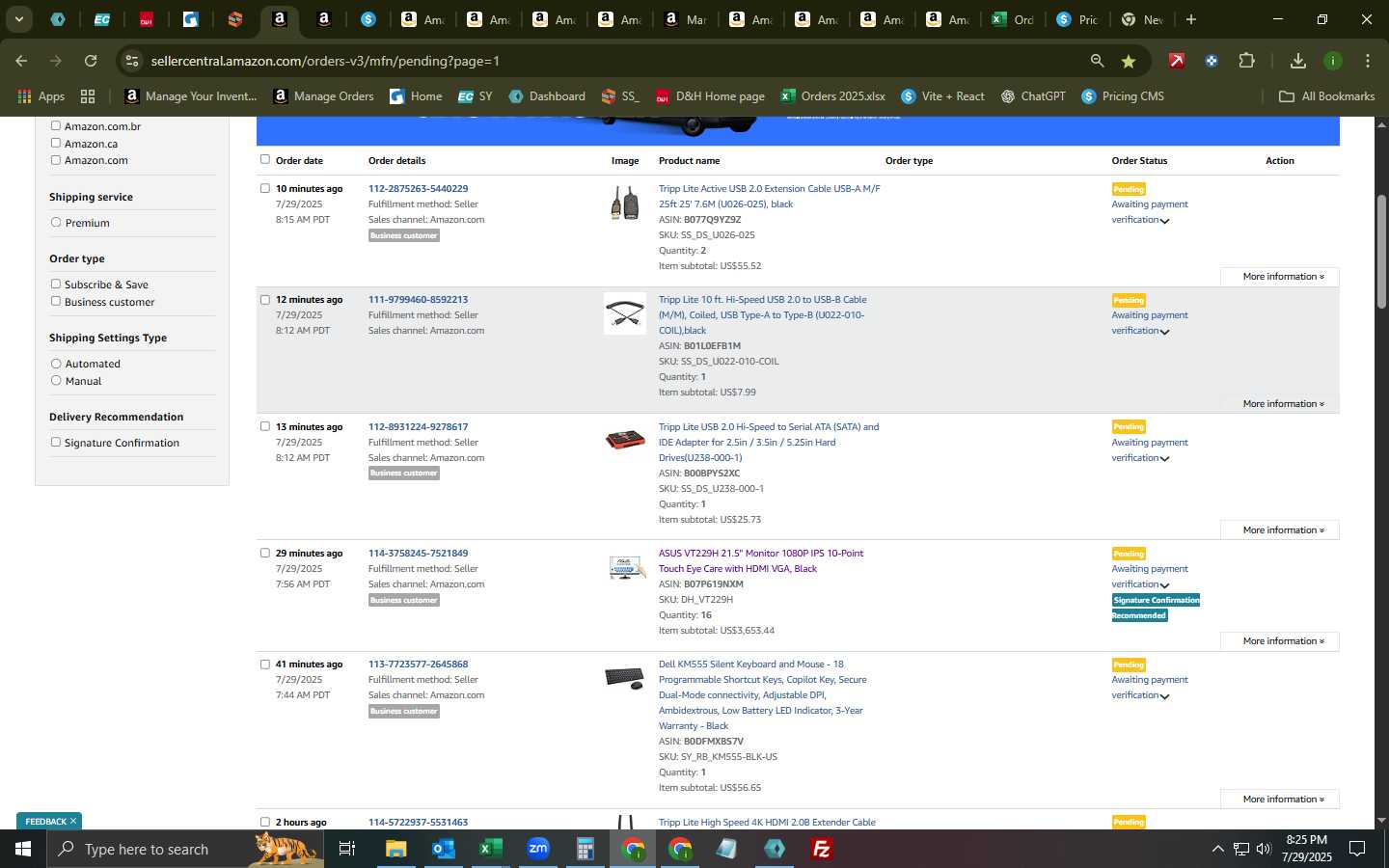Open FileZilla from the taskbar
Viewport: 1389px width, 868px height.
tap(822, 849)
